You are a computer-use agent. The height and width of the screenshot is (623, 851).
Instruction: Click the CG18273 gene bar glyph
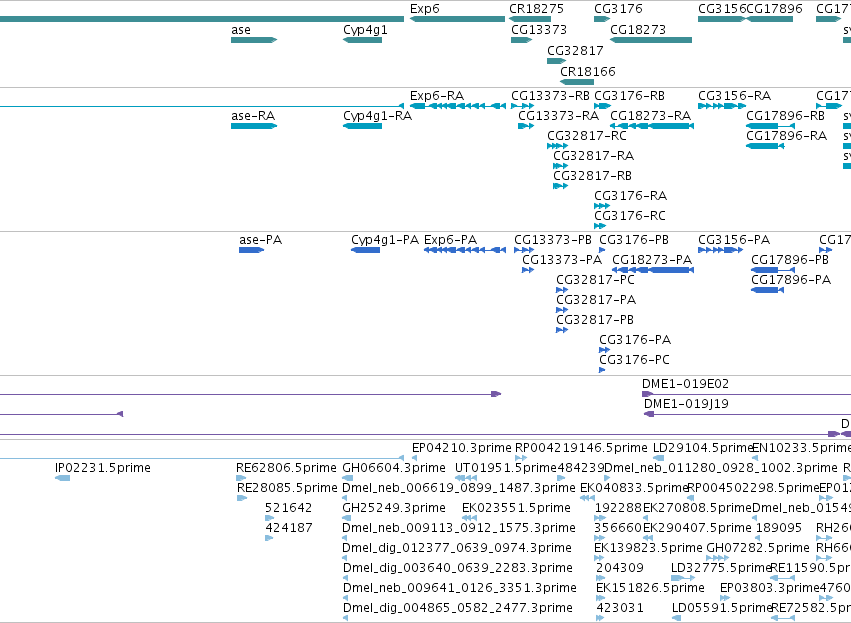click(651, 40)
